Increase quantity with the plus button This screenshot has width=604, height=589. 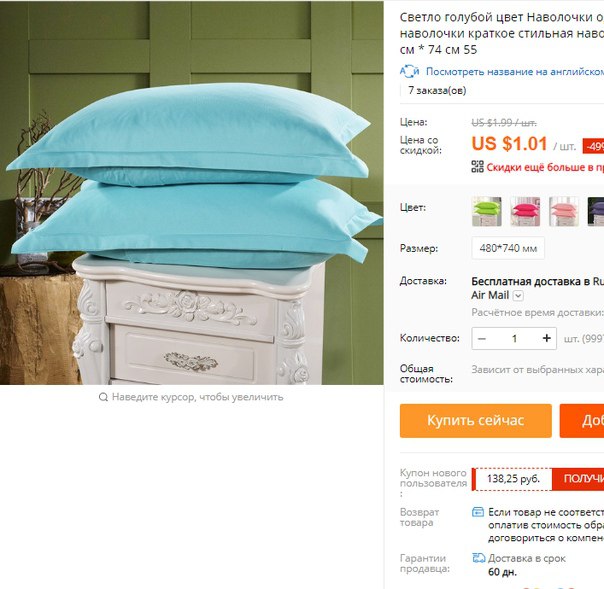click(x=546, y=338)
